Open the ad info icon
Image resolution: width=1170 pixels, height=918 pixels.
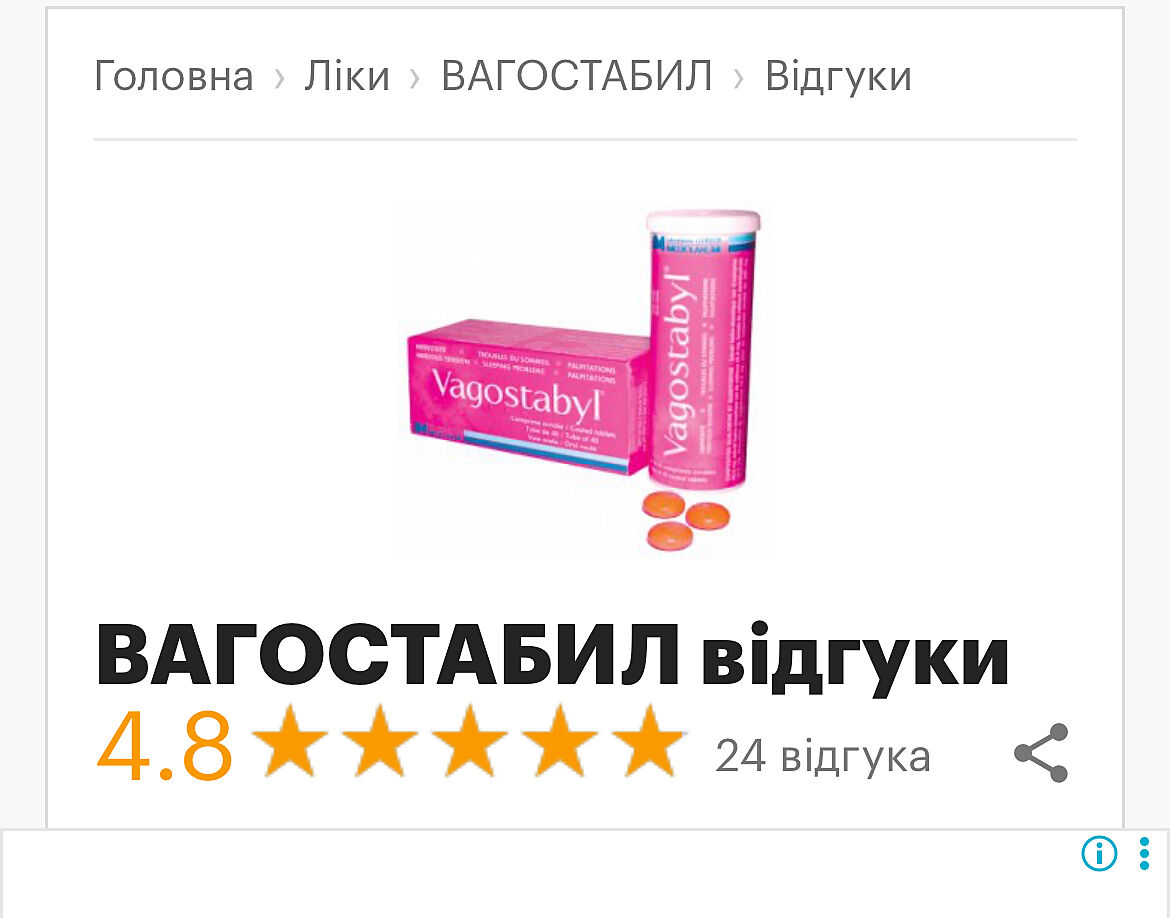click(1099, 853)
